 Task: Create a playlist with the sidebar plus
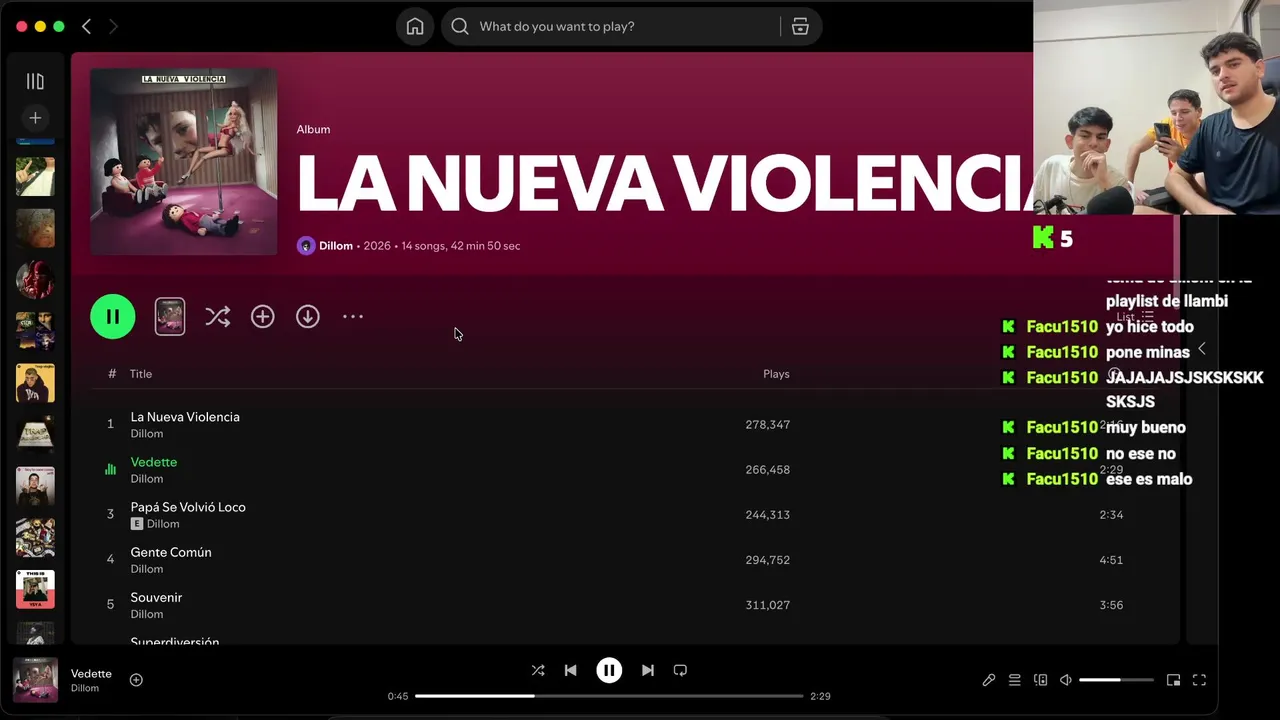35,118
